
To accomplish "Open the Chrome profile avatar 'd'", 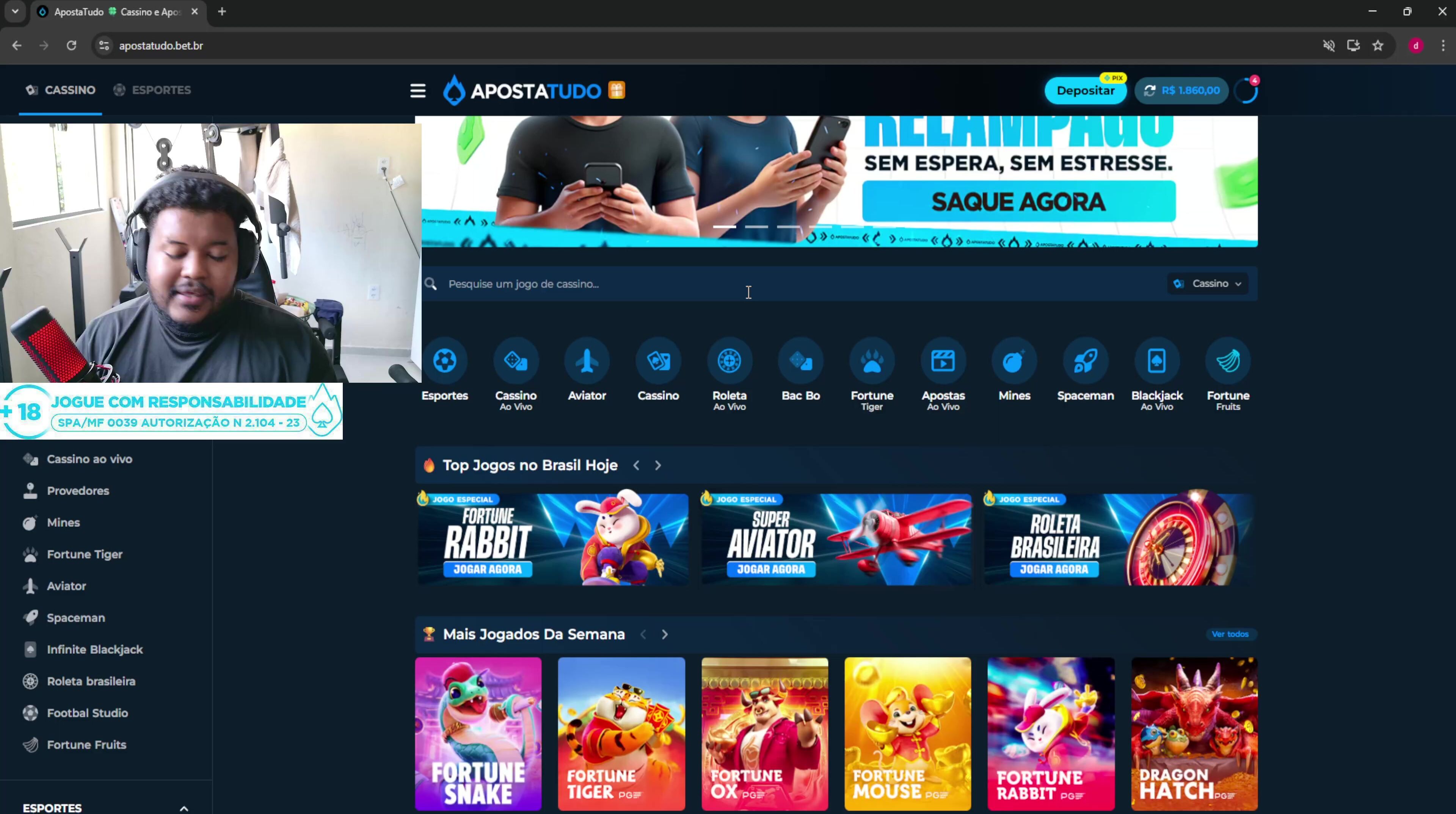I will (x=1416, y=46).
